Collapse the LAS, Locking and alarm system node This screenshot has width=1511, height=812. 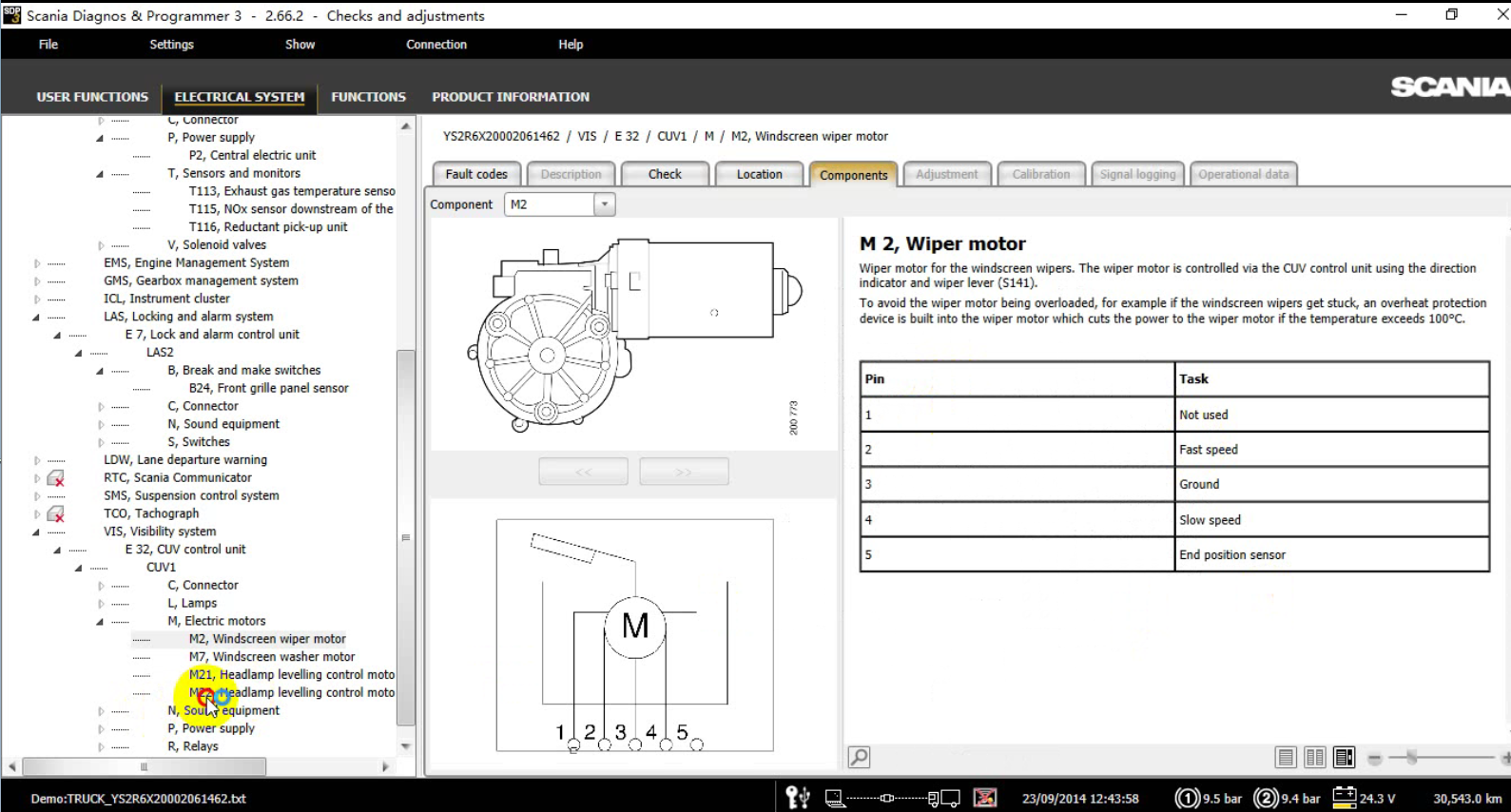36,317
